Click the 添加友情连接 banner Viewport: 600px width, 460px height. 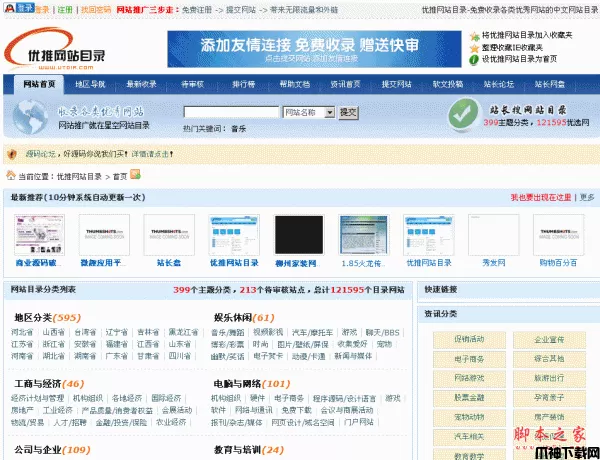click(x=314, y=49)
